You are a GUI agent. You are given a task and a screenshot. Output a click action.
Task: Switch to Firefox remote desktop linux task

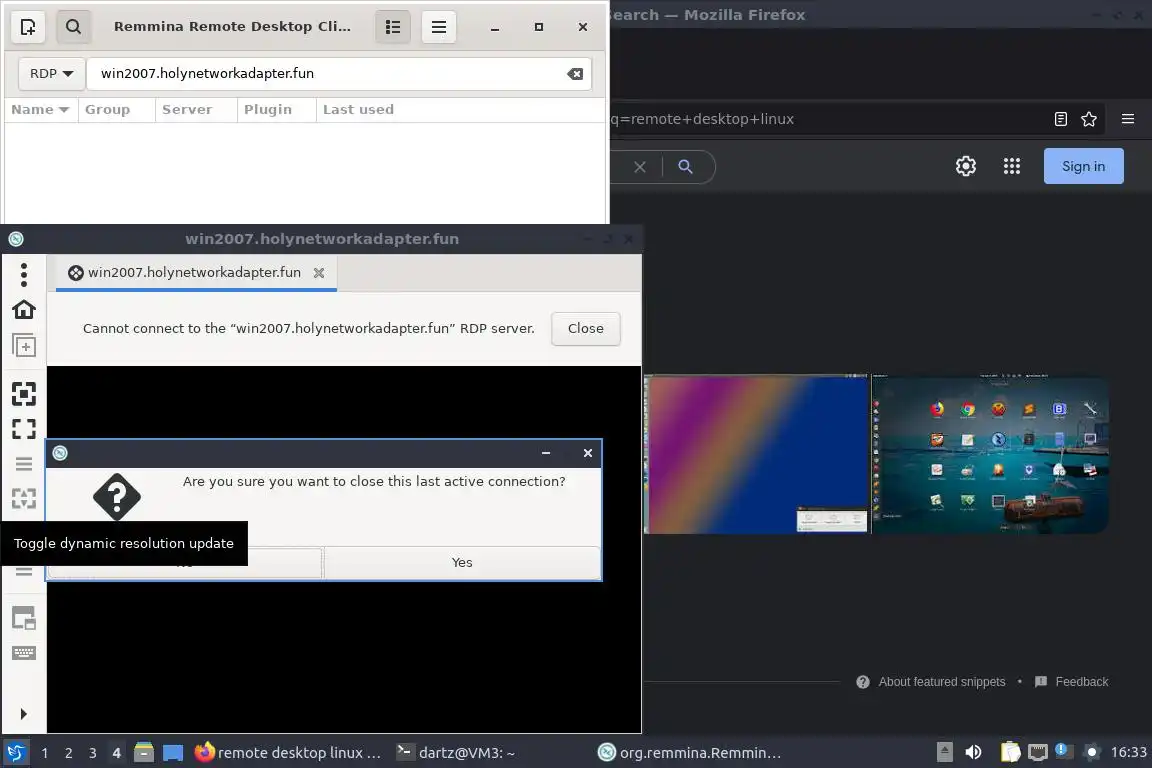pyautogui.click(x=288, y=753)
